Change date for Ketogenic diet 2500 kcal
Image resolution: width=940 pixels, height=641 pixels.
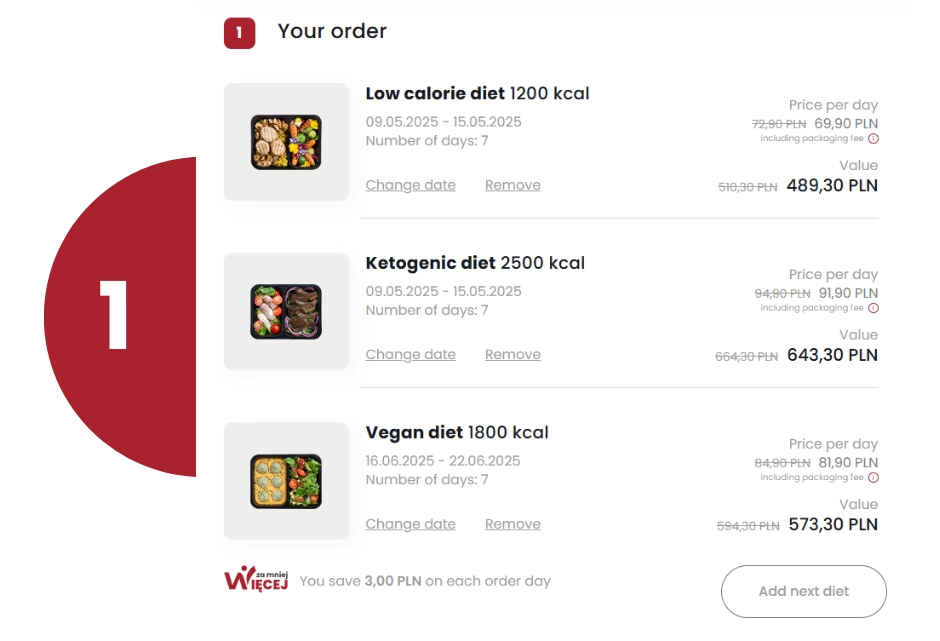tap(411, 355)
